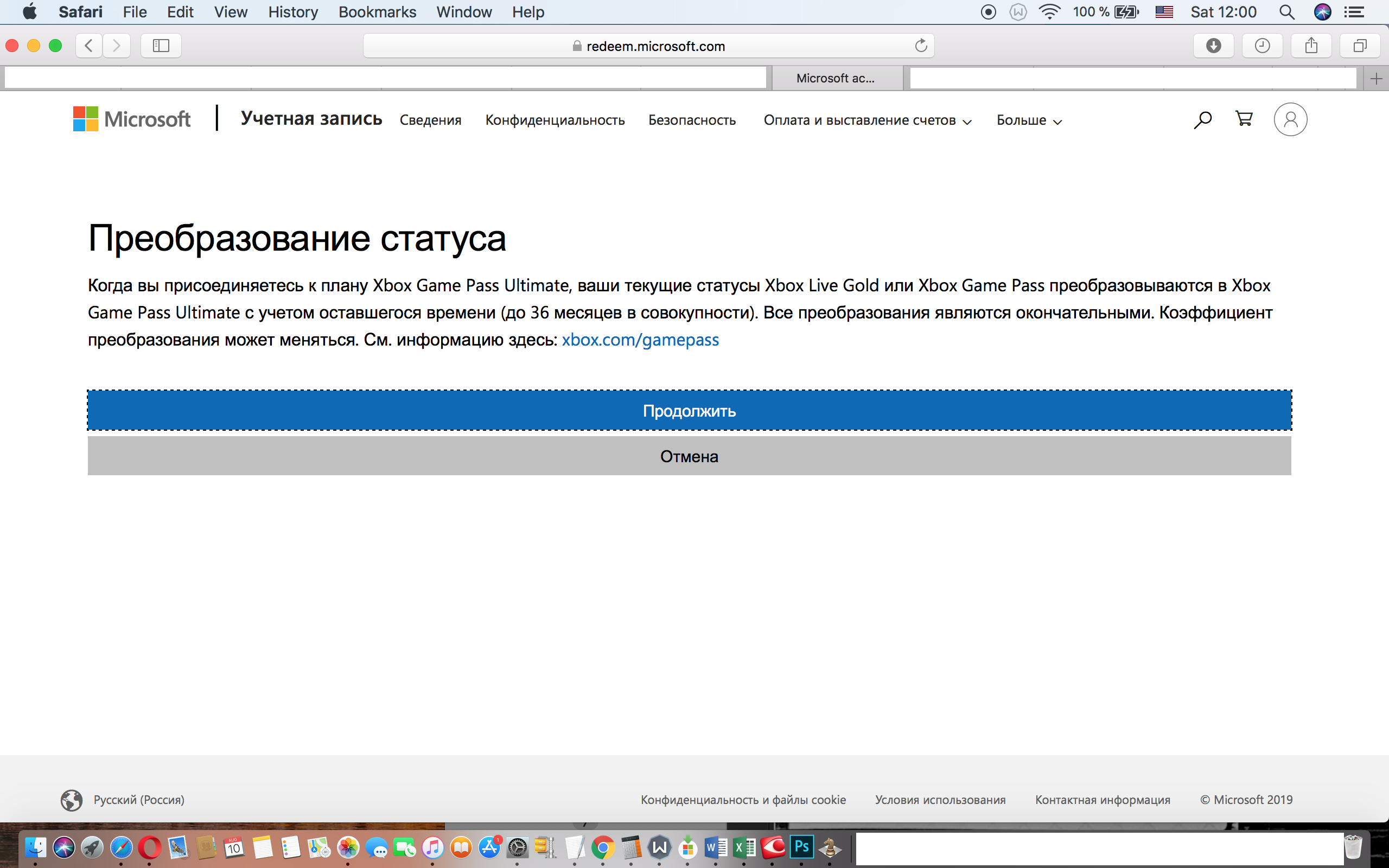Reload the page with the refresh icon
Screen dimensions: 1389x868
(921, 46)
